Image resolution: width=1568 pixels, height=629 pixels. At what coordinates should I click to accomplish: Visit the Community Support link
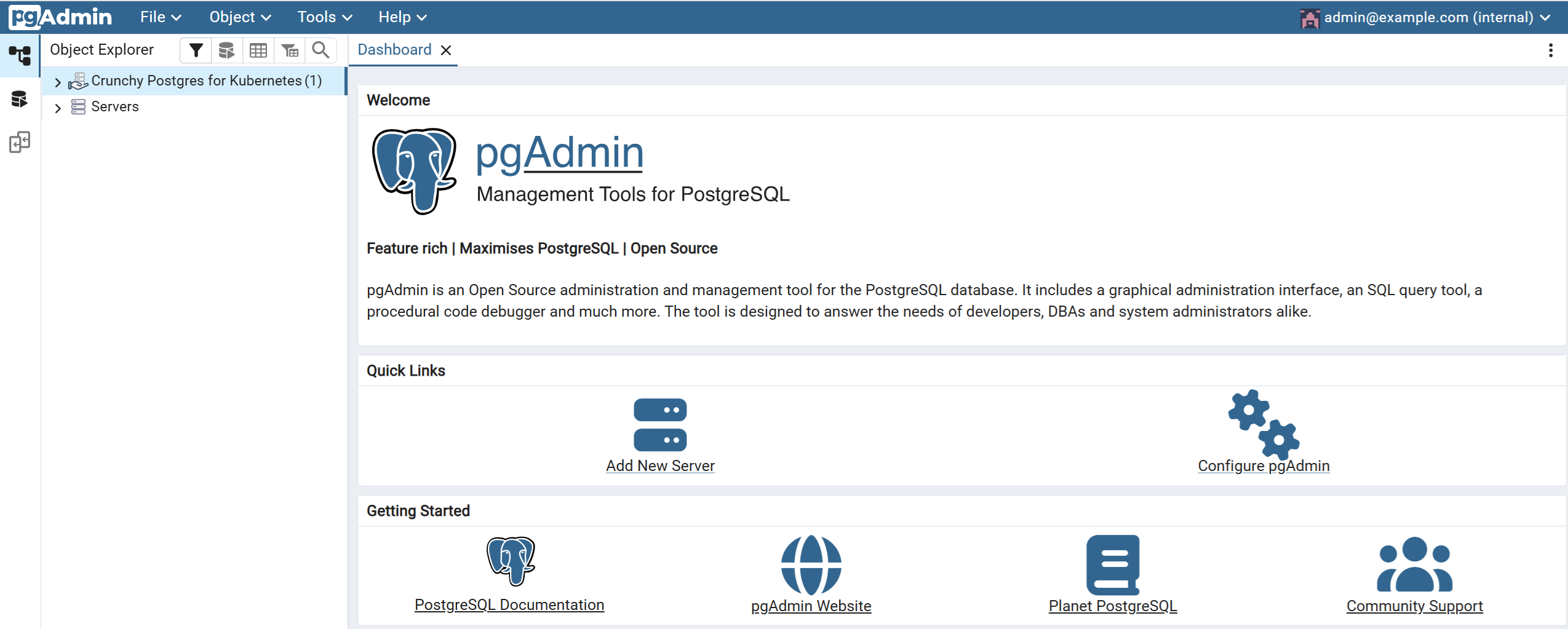click(x=1414, y=606)
